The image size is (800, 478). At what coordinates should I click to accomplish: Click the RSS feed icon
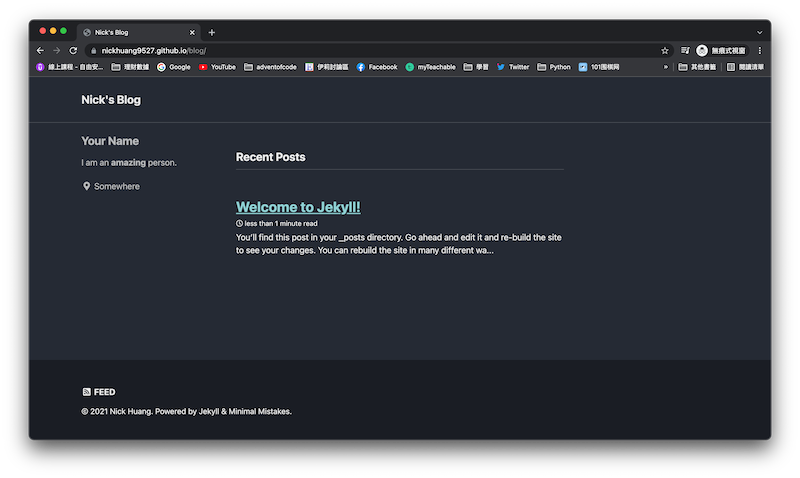pos(87,392)
